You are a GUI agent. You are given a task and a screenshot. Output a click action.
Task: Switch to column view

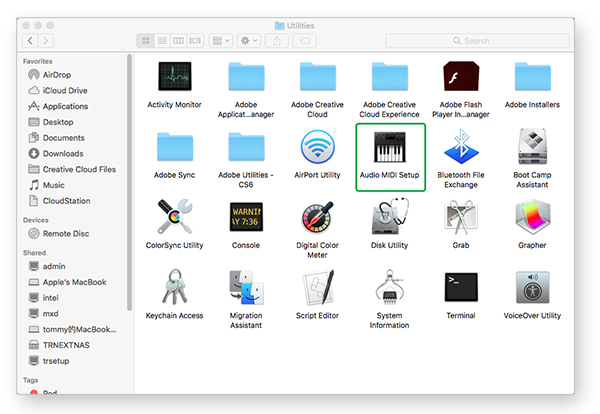pos(179,41)
